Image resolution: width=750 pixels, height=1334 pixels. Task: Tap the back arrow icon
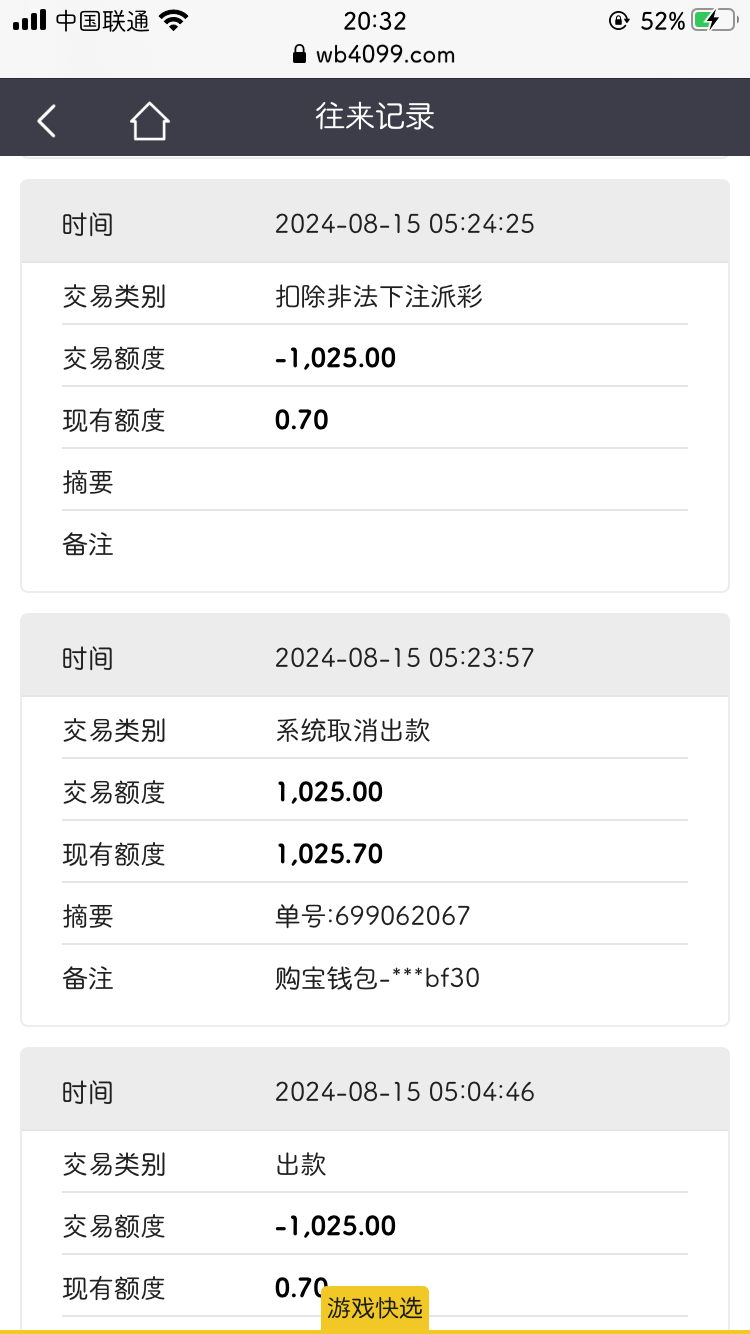click(x=47, y=120)
